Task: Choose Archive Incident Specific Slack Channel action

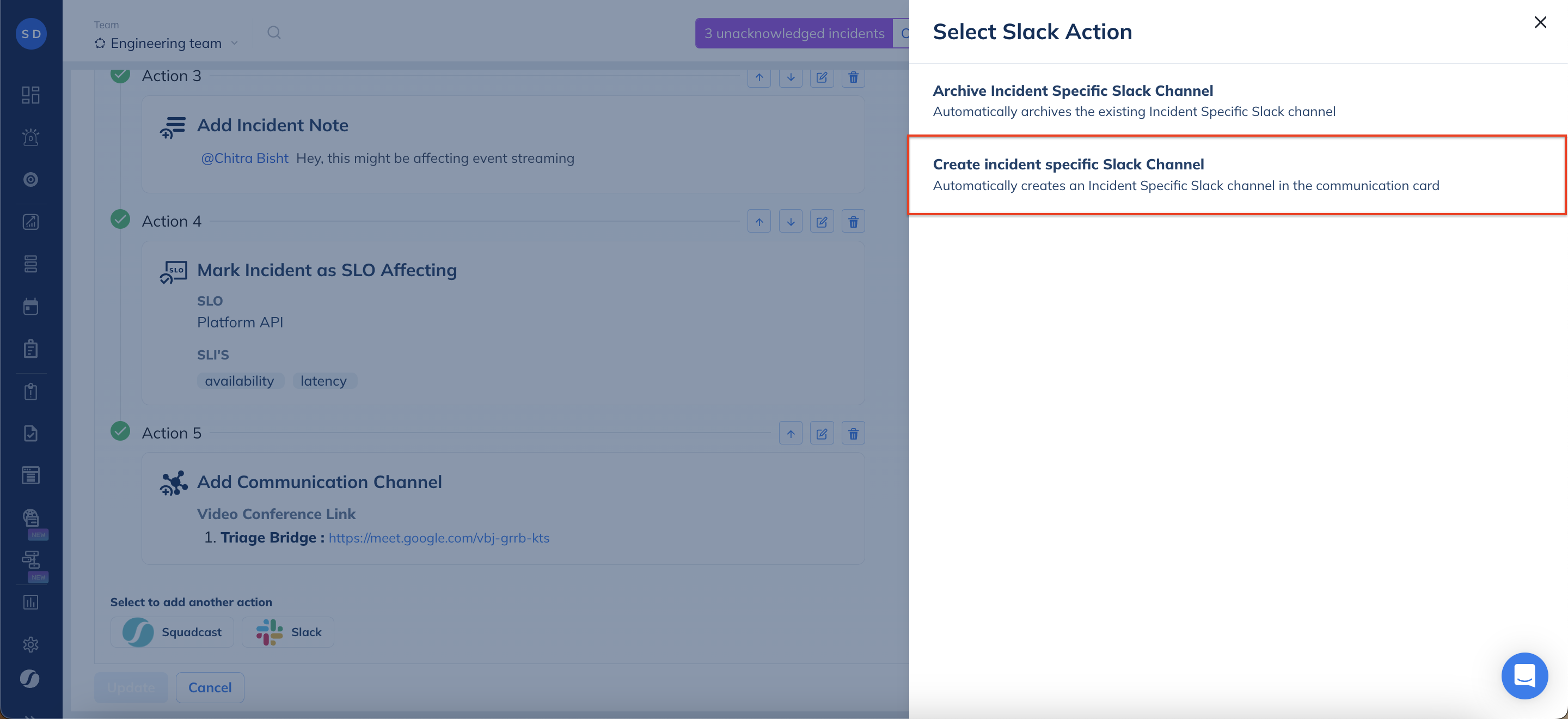Action: point(1236,100)
